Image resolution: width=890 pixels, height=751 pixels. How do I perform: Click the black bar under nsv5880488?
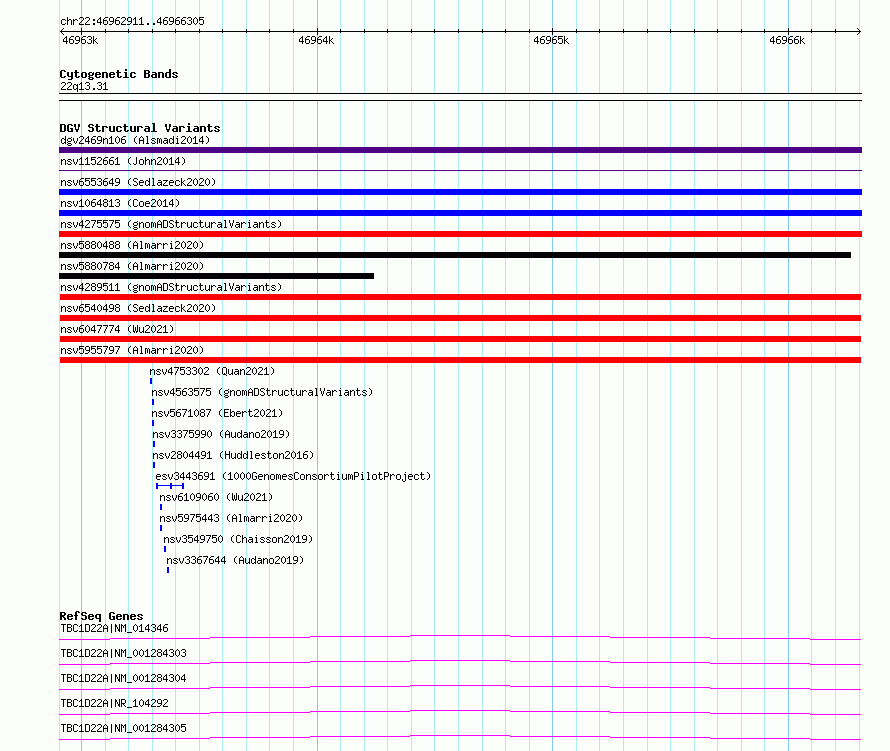point(455,255)
